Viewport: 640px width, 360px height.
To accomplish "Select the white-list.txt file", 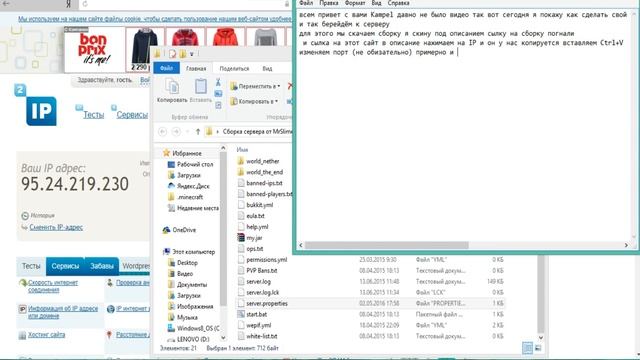I will click(262, 336).
